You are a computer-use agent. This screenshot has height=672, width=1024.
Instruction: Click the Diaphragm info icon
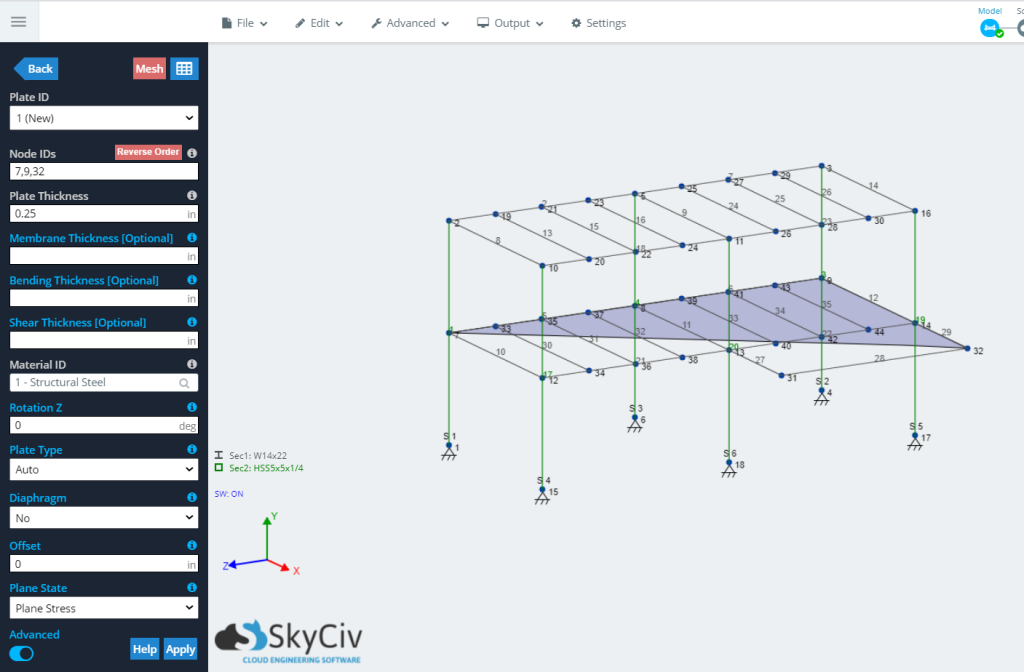coord(192,497)
